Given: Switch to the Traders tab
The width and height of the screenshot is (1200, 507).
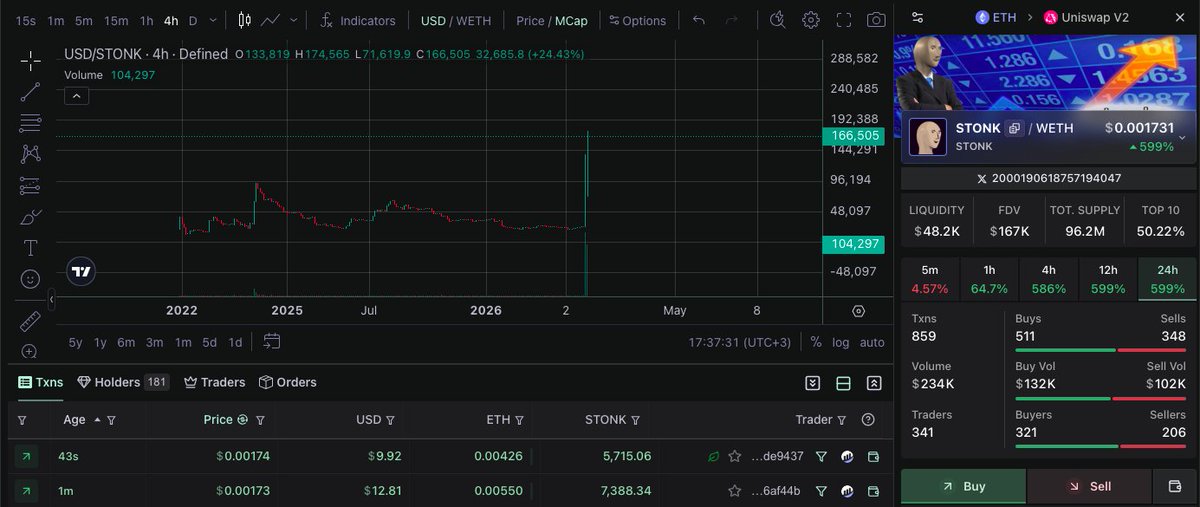Looking at the screenshot, I should [x=214, y=382].
